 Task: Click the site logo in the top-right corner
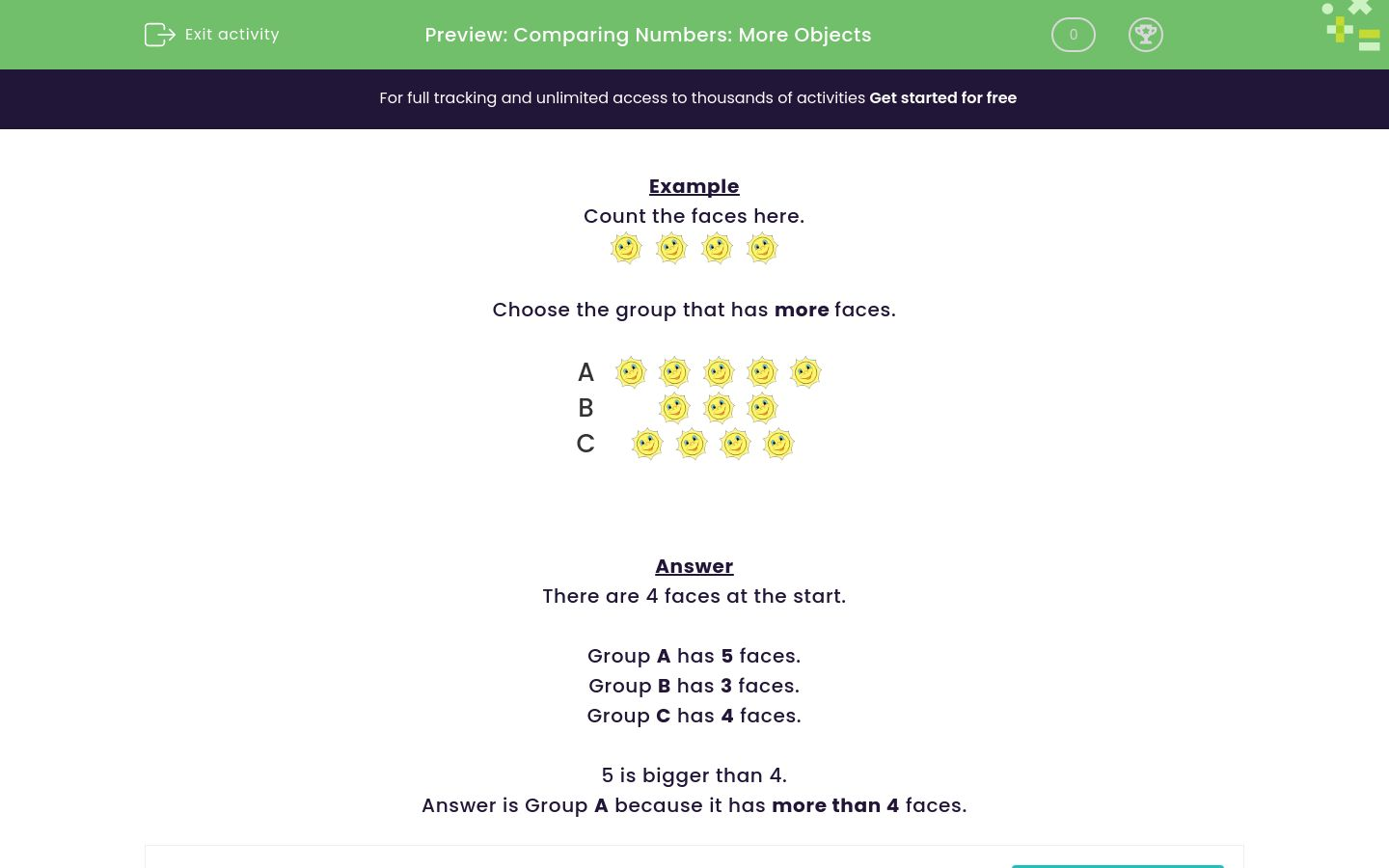pos(1350,25)
